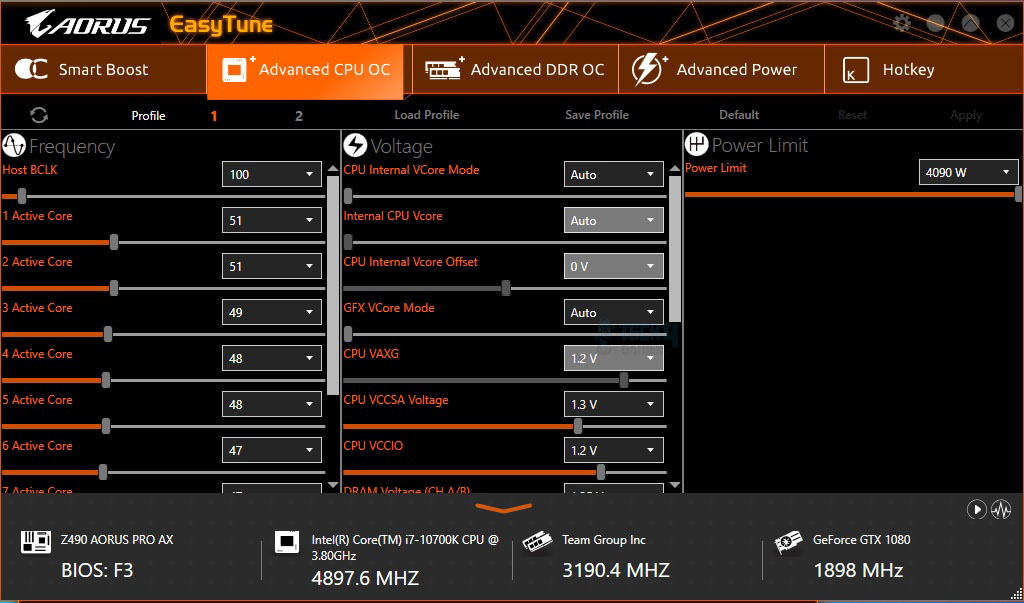Open the 1 Active Core ratio dropdown
1024x603 pixels.
pos(272,220)
